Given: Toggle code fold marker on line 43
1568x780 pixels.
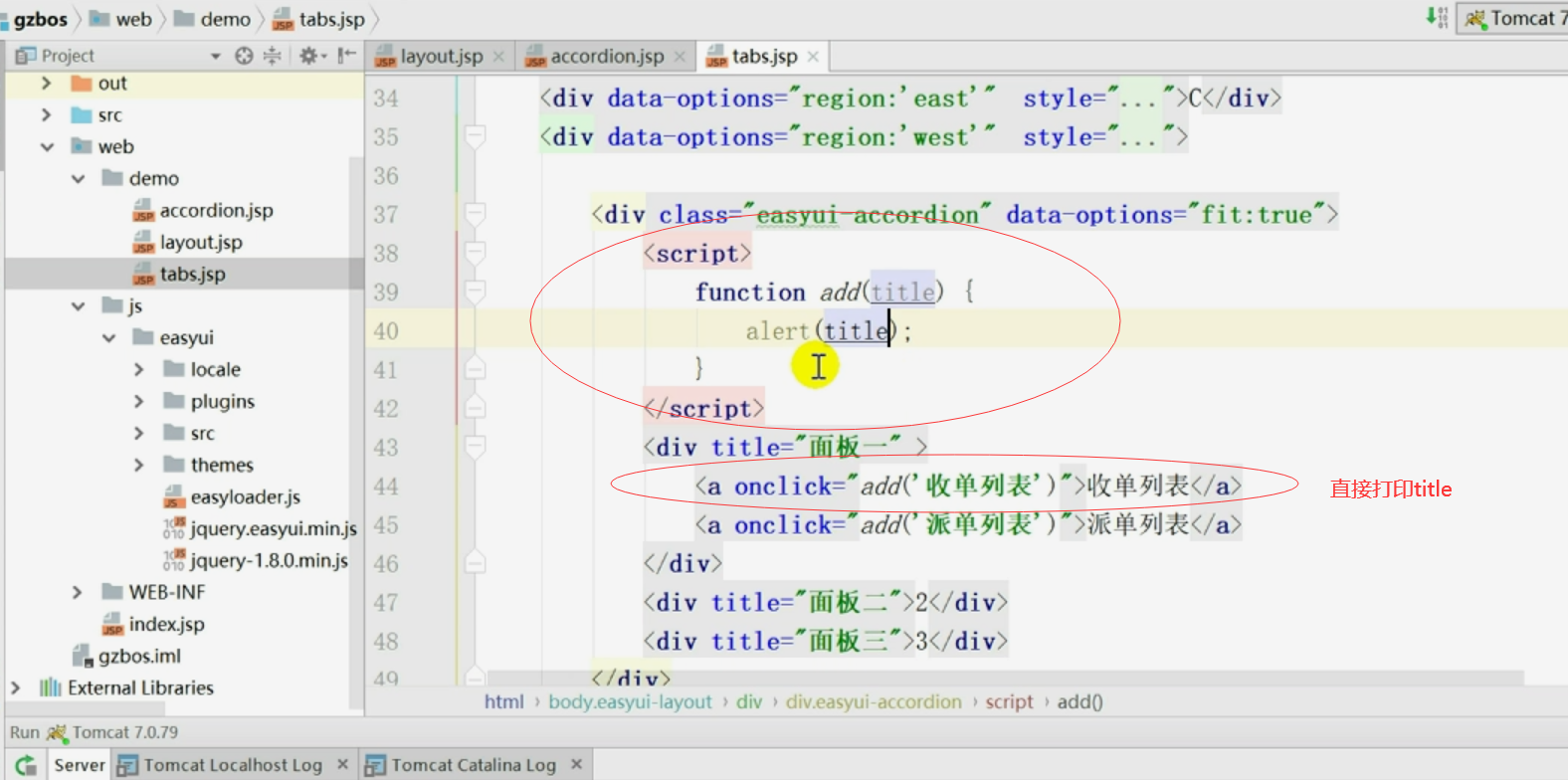Looking at the screenshot, I should point(475,447).
